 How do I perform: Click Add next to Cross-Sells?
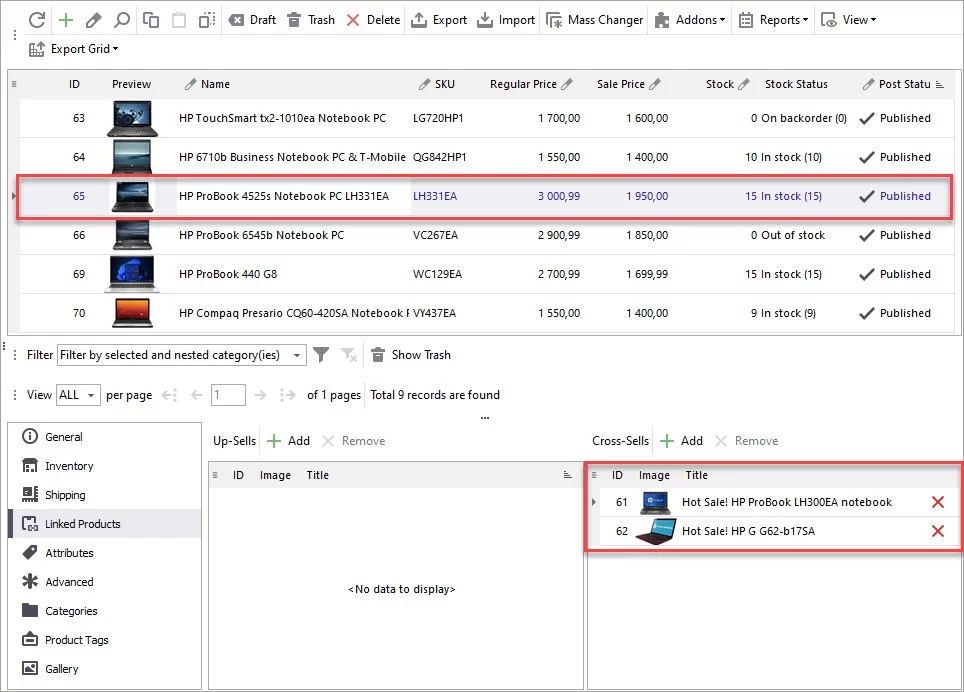[681, 441]
